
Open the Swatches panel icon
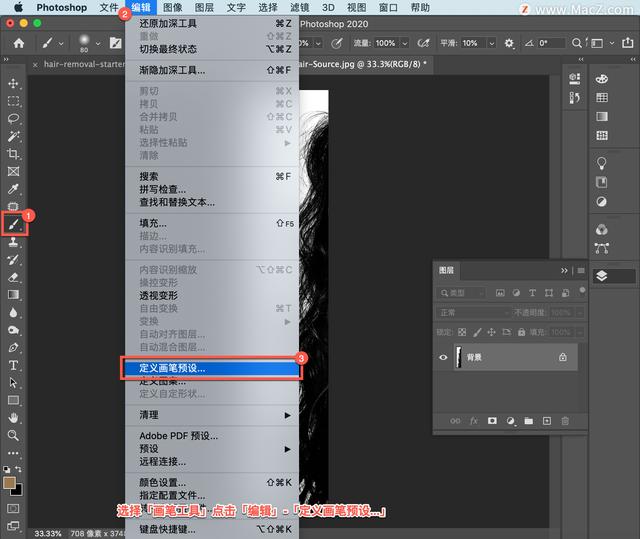click(602, 98)
